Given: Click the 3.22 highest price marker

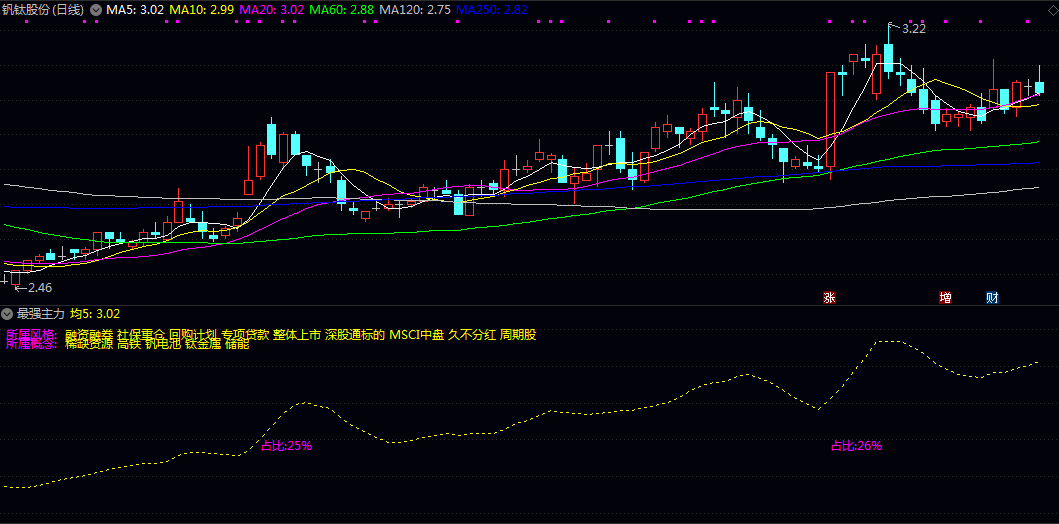Looking at the screenshot, I should [x=913, y=29].
